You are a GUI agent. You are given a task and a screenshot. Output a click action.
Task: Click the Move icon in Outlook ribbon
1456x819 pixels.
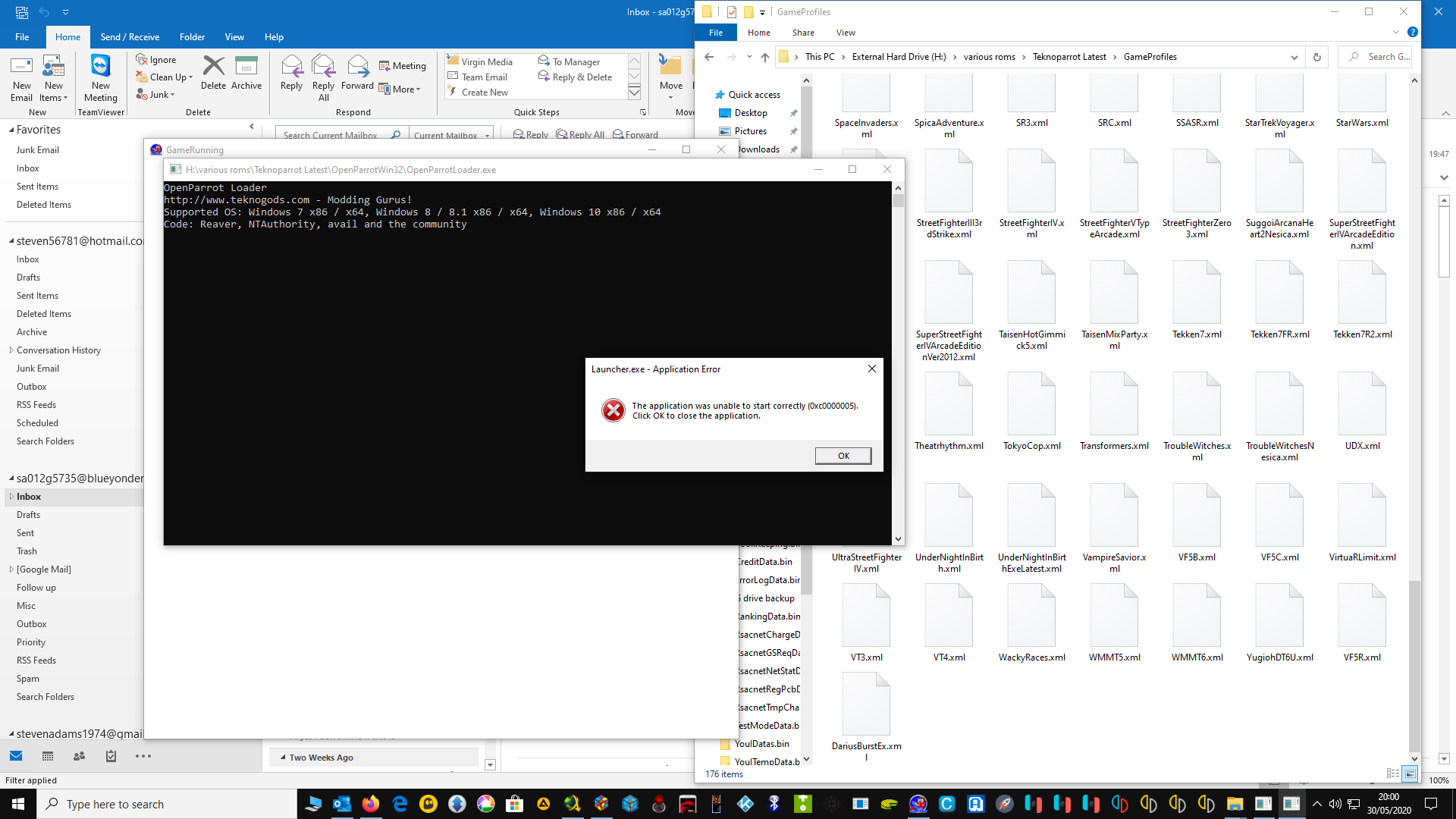671,77
